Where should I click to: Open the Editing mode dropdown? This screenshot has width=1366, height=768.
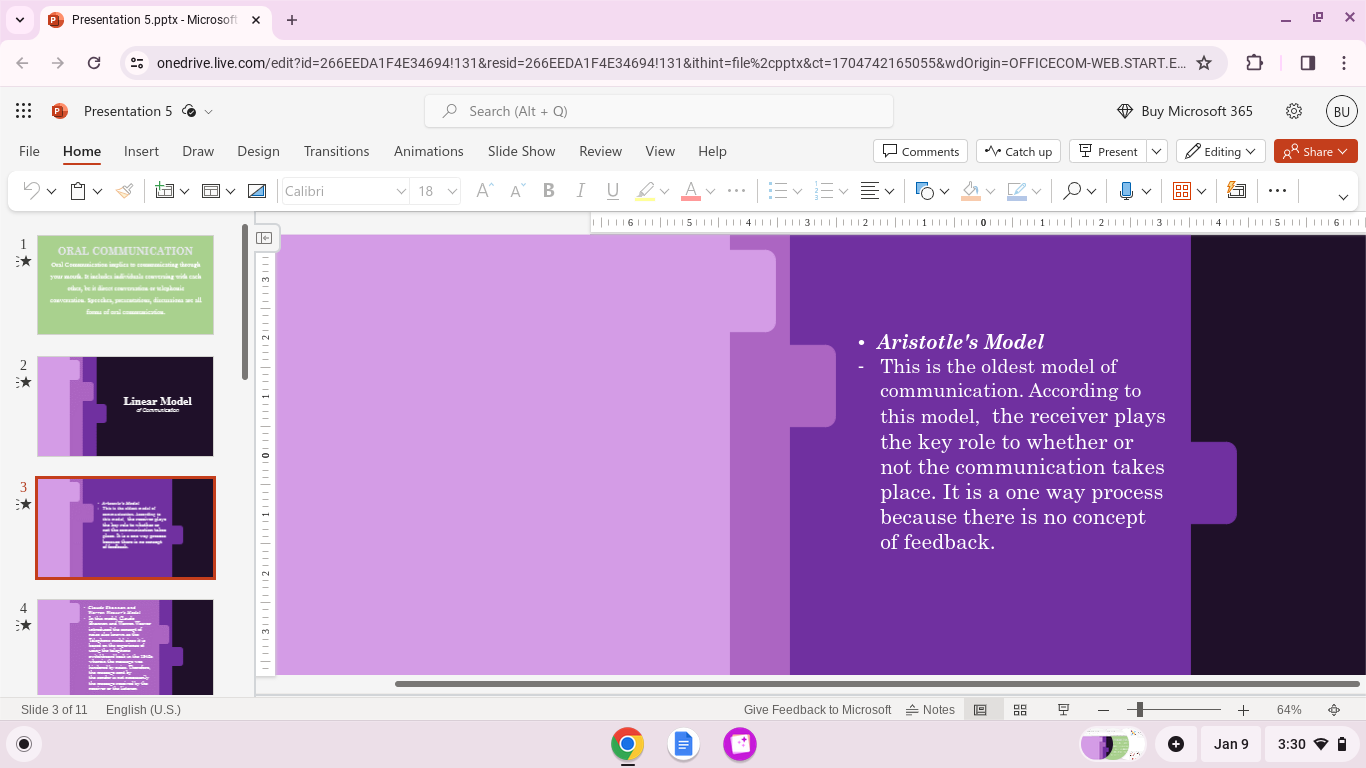[1221, 152]
